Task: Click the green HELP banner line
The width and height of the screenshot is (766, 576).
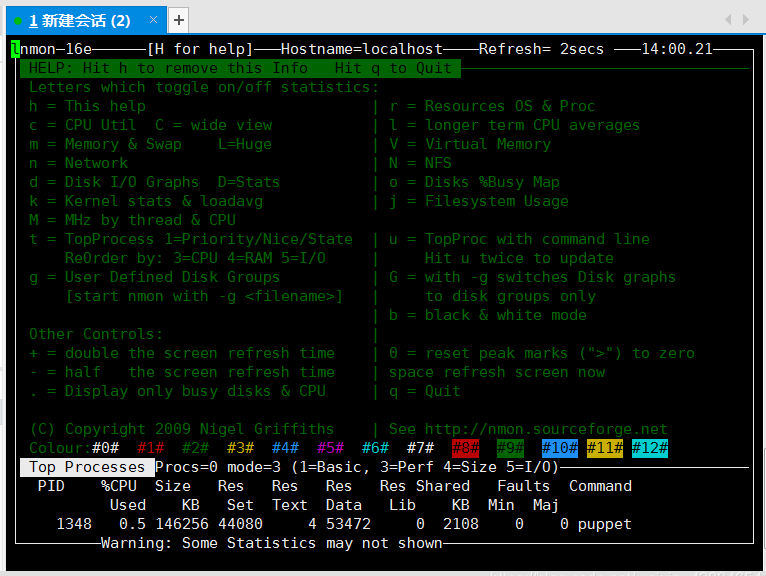Action: [240, 68]
